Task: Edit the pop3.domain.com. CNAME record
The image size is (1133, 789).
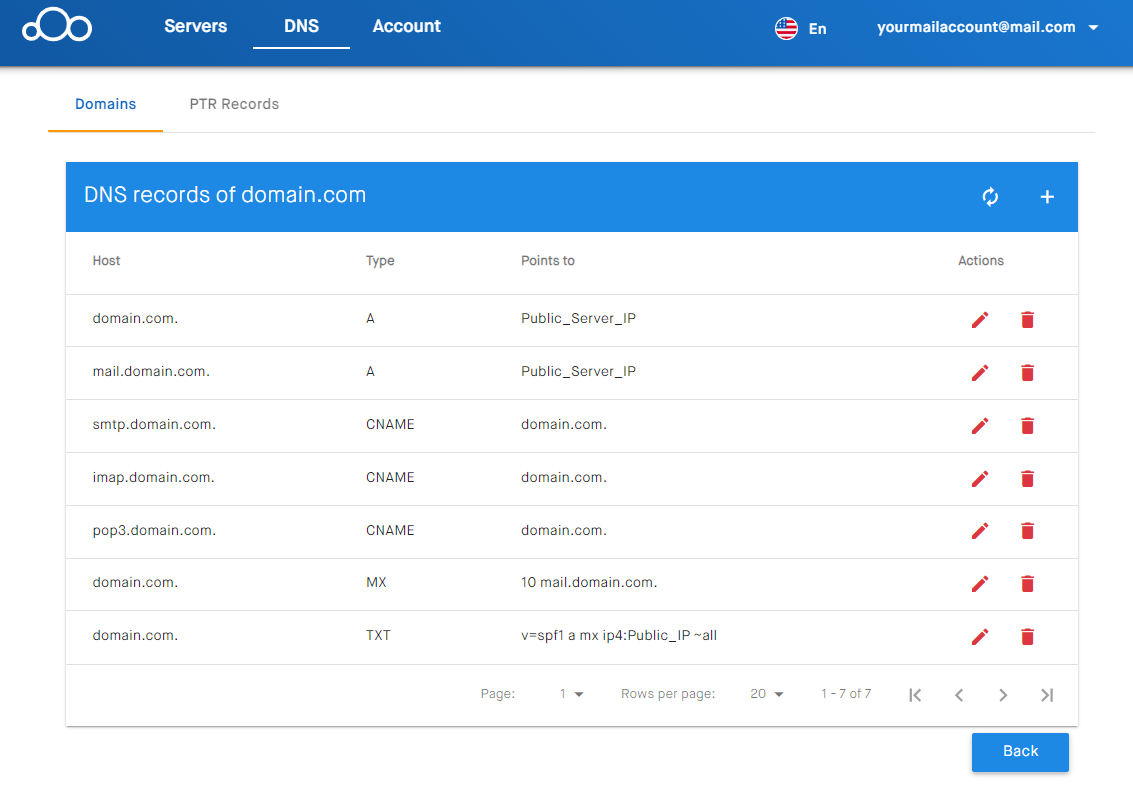Action: click(980, 531)
